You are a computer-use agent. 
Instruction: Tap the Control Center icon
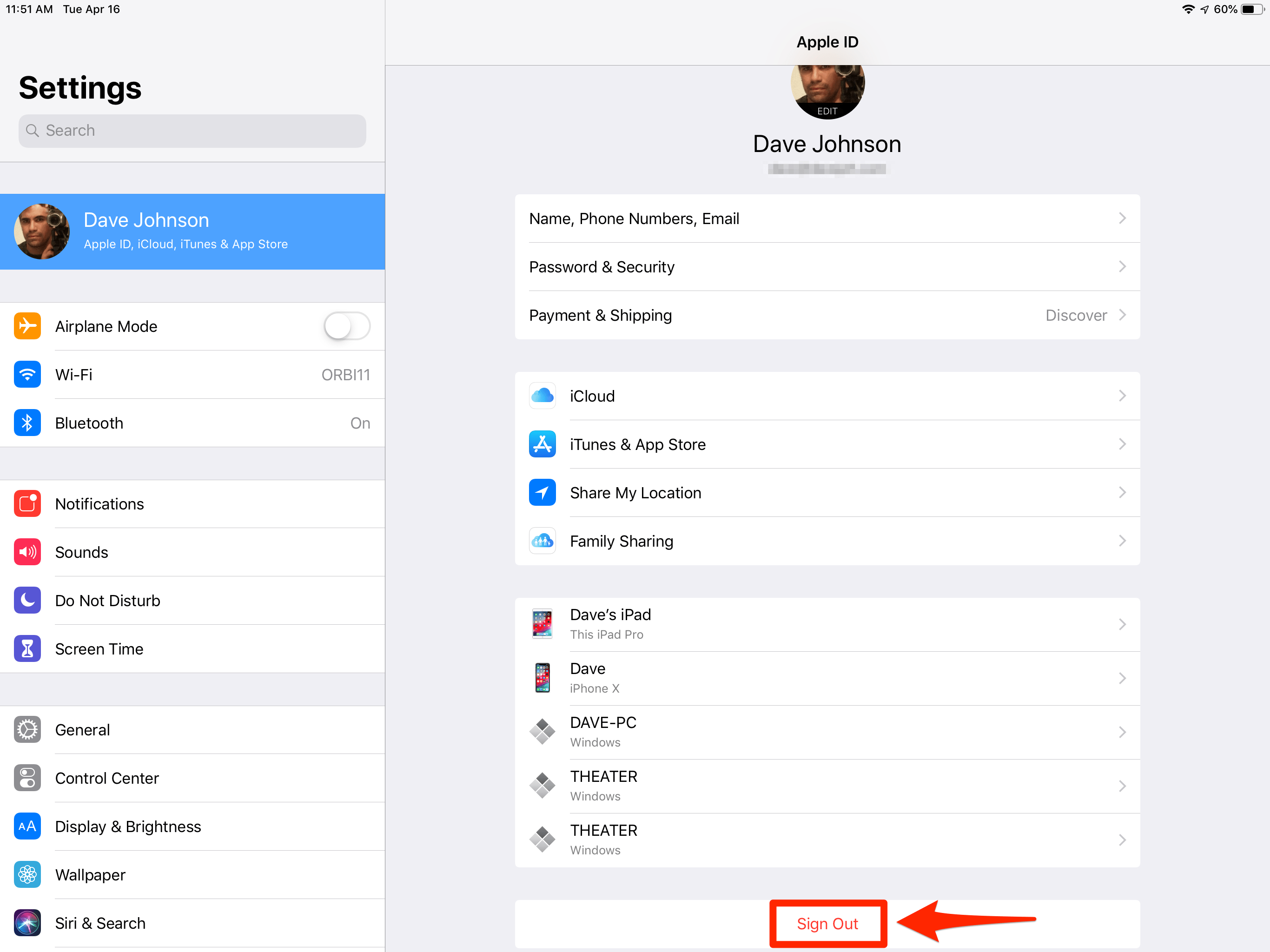(x=27, y=778)
